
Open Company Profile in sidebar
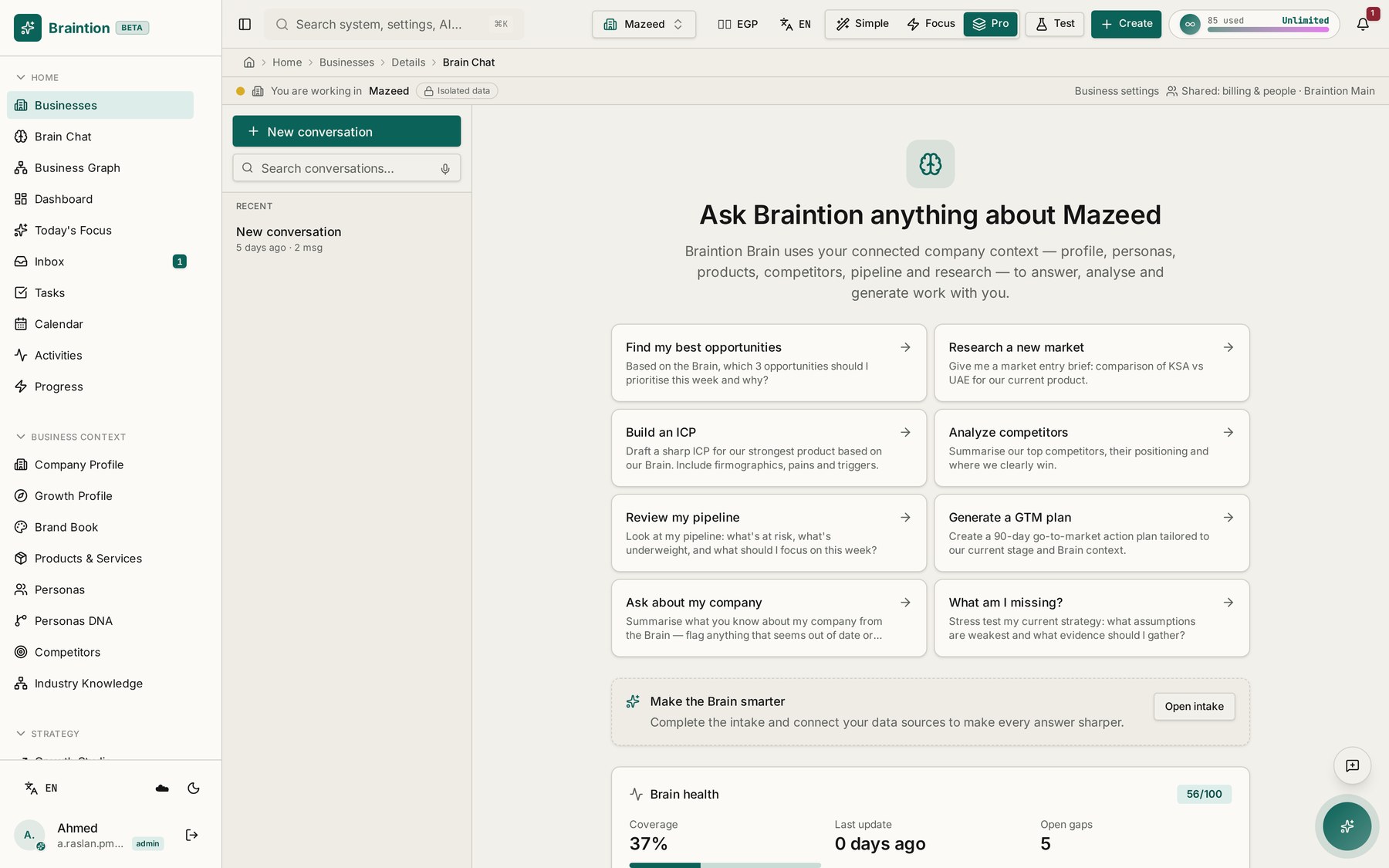pyautogui.click(x=100, y=464)
